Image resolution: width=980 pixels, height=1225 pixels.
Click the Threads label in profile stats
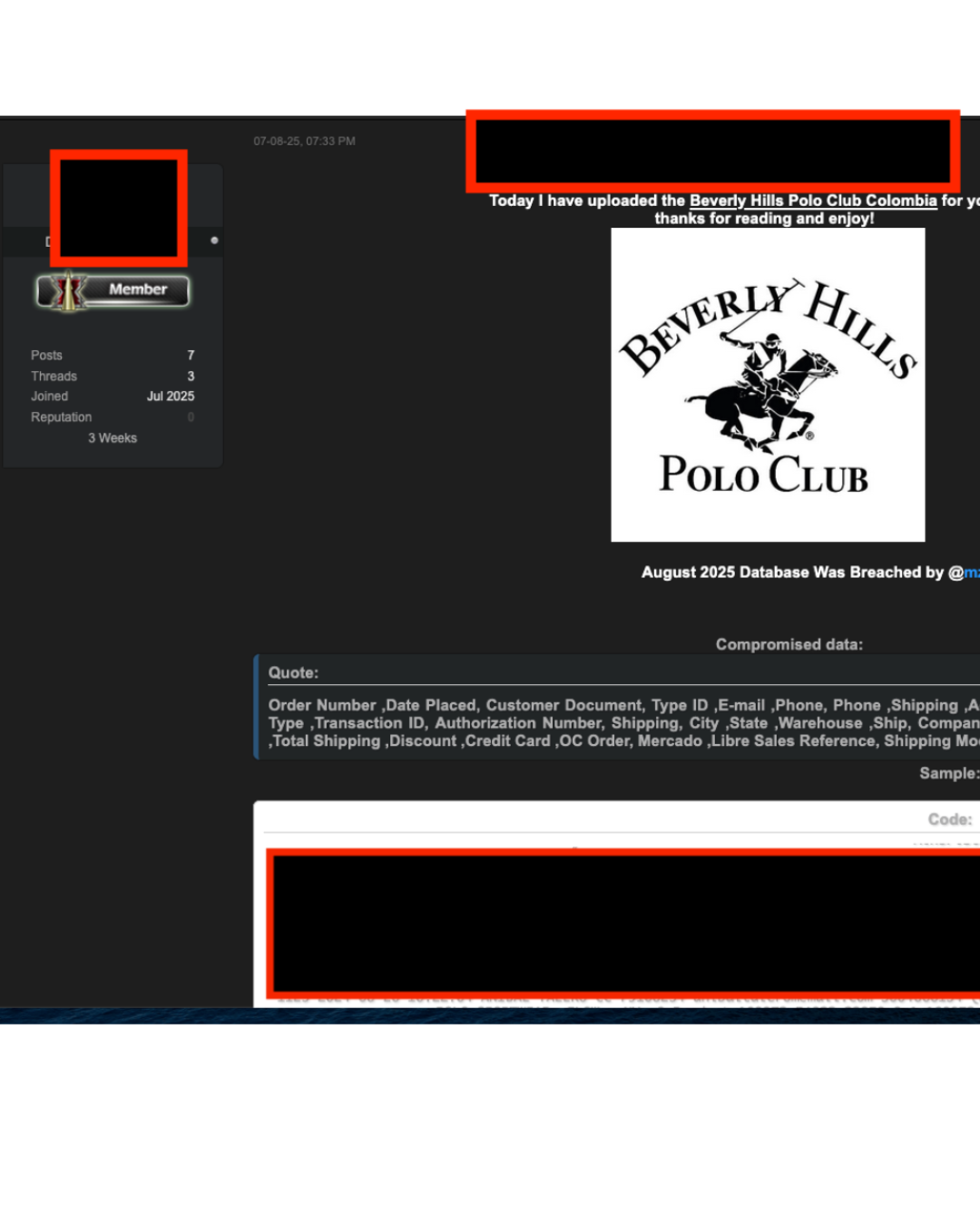(x=54, y=376)
